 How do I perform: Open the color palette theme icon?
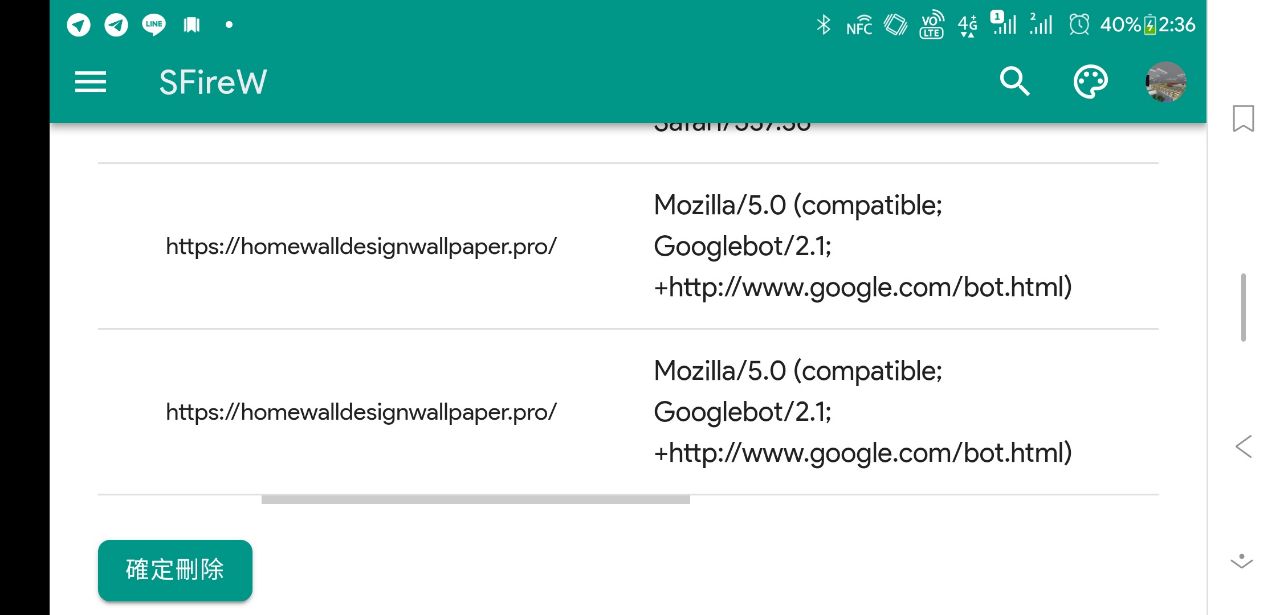point(1090,82)
